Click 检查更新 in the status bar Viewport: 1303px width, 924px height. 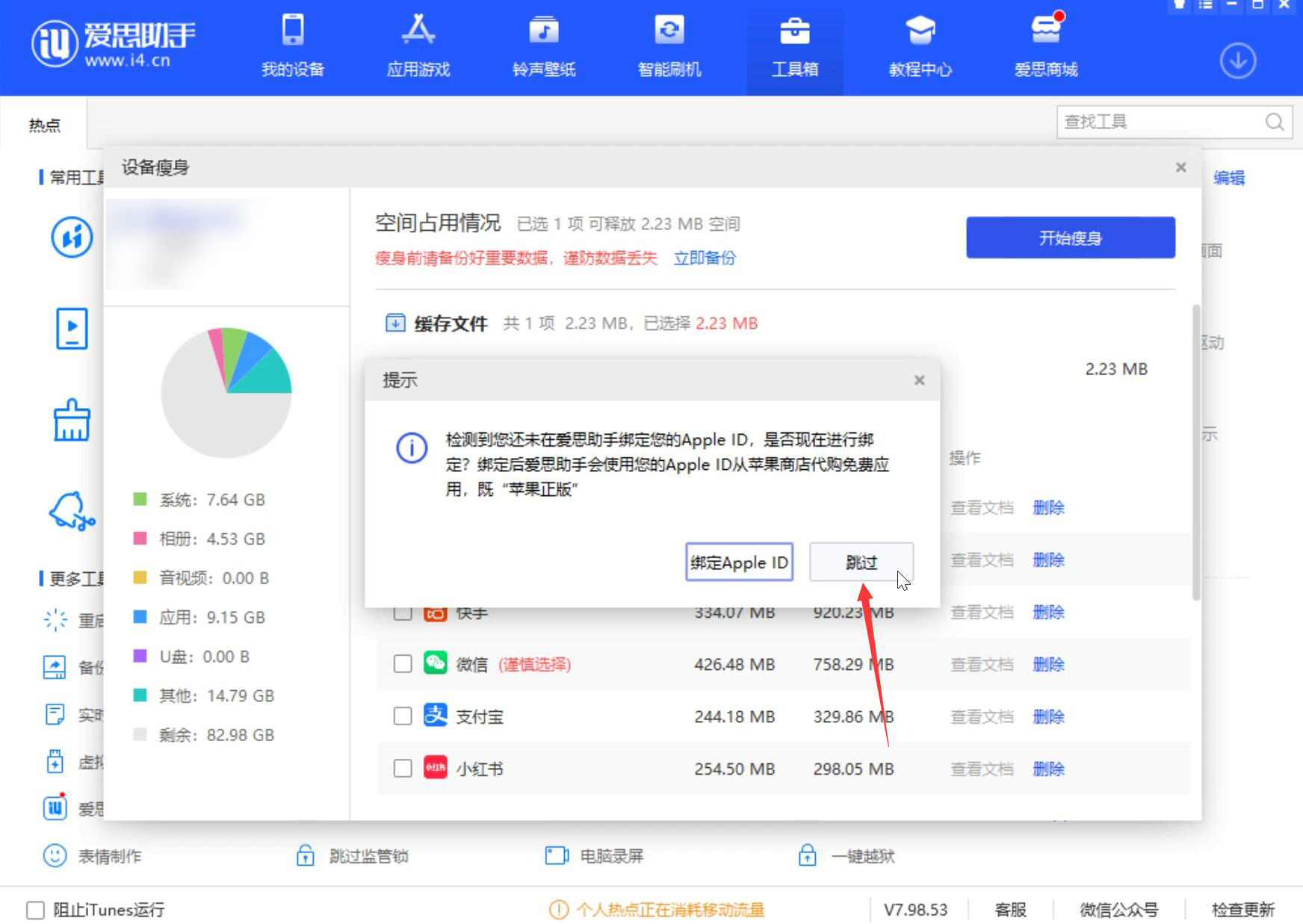click(1243, 910)
